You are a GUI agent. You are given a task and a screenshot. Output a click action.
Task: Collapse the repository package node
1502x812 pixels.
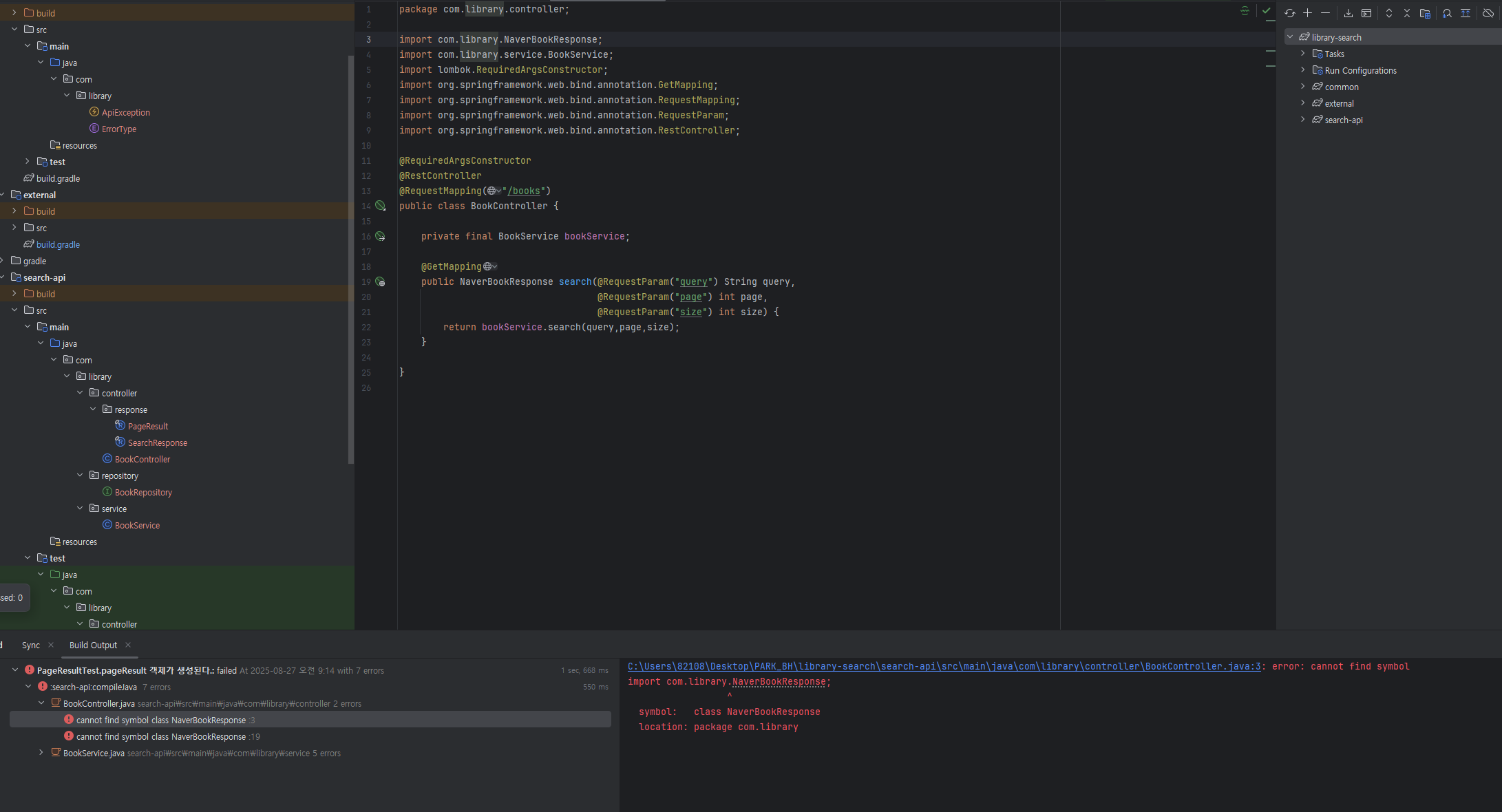(80, 476)
